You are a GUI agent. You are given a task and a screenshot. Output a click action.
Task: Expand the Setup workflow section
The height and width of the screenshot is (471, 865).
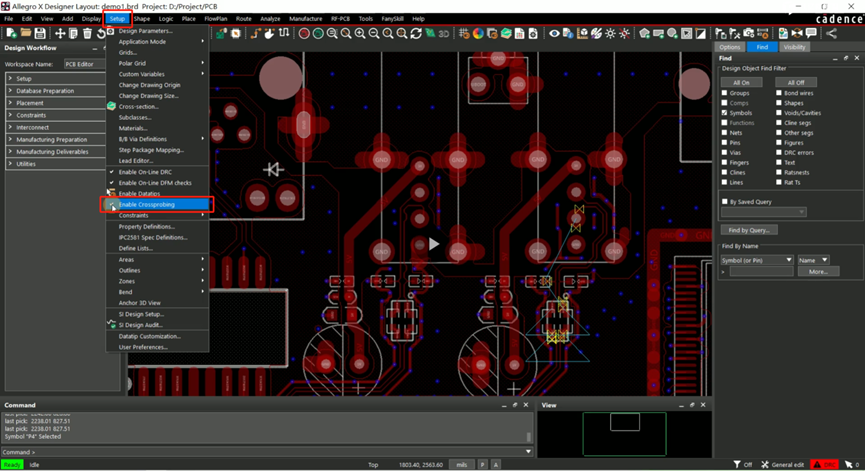point(10,78)
